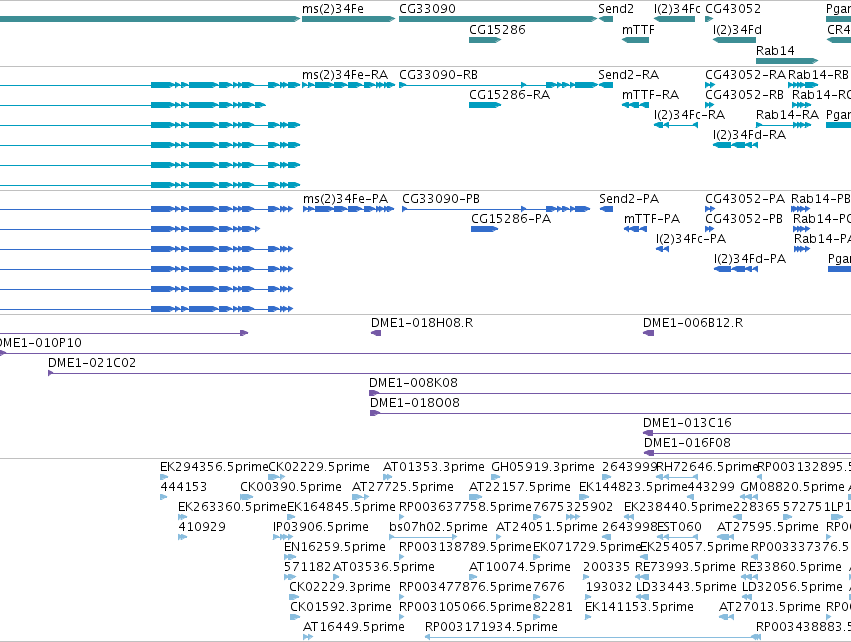Select EST AT22157.5prime label

click(520, 486)
